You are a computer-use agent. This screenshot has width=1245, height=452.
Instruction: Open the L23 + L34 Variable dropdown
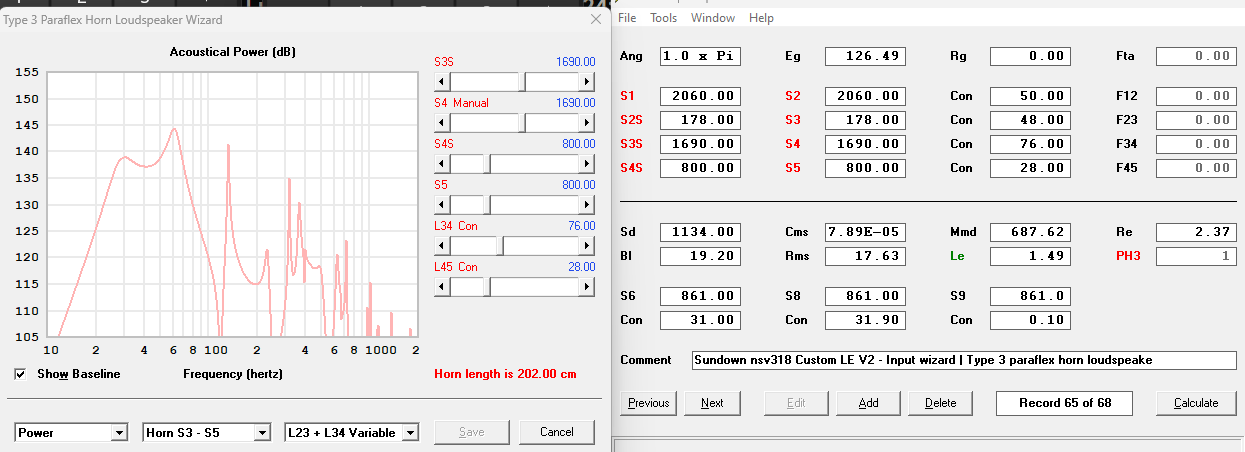click(410, 433)
